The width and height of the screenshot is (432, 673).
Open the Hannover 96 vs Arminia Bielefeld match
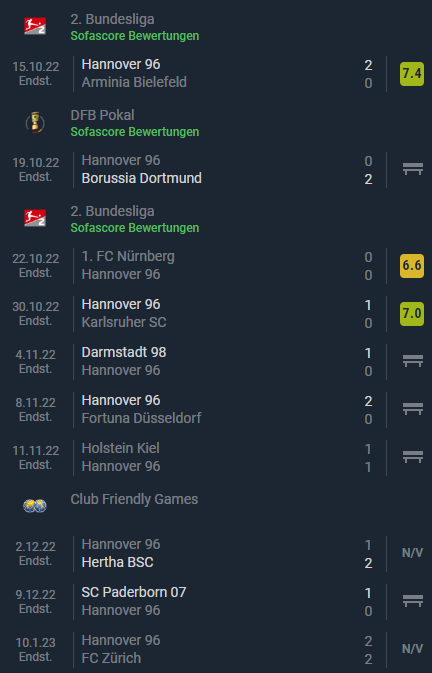(216, 73)
